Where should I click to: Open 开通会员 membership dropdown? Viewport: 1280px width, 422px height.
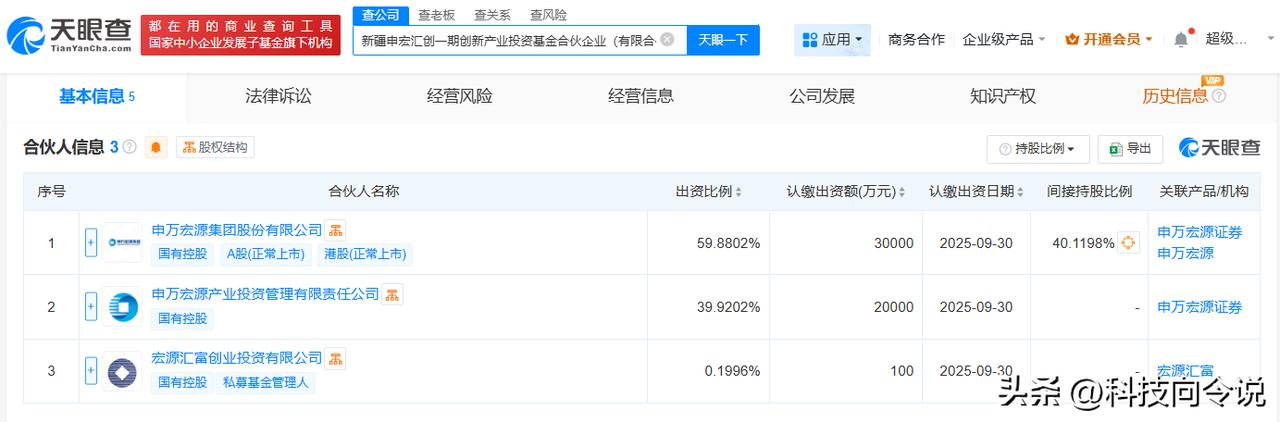(1110, 40)
